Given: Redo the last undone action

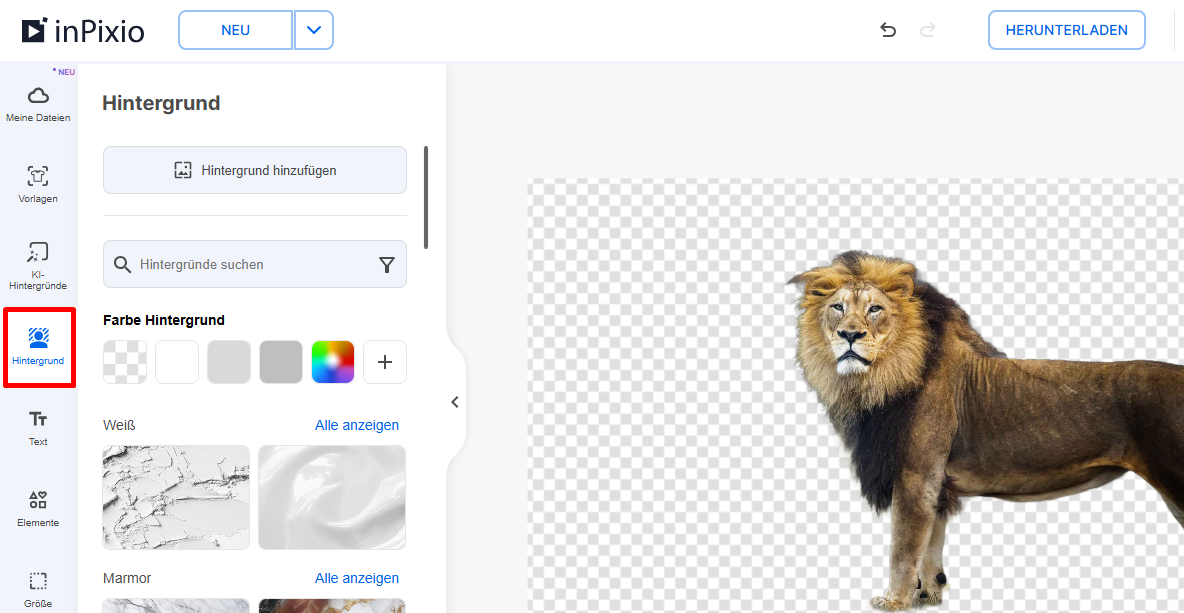Looking at the screenshot, I should [x=928, y=30].
